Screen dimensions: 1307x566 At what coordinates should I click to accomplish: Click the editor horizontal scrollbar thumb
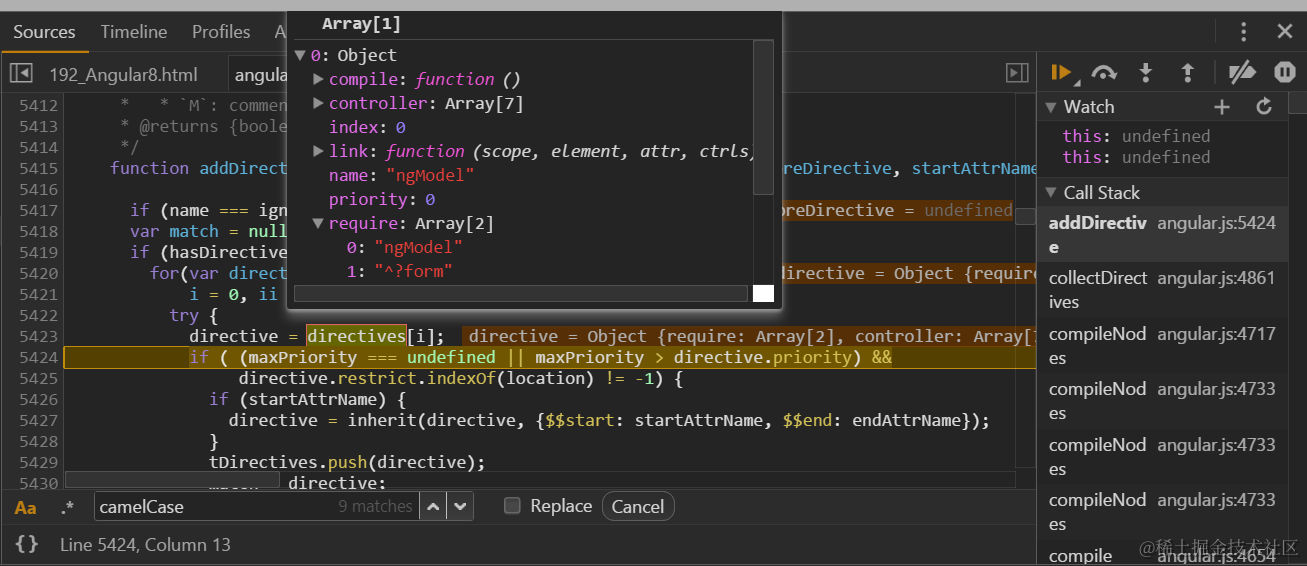pos(172,481)
